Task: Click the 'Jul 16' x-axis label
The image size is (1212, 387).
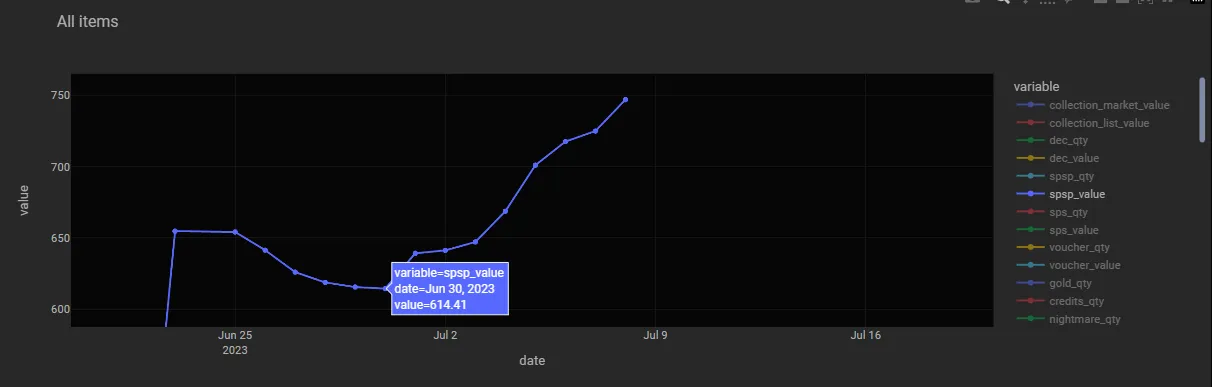Action: pyautogui.click(x=865, y=336)
